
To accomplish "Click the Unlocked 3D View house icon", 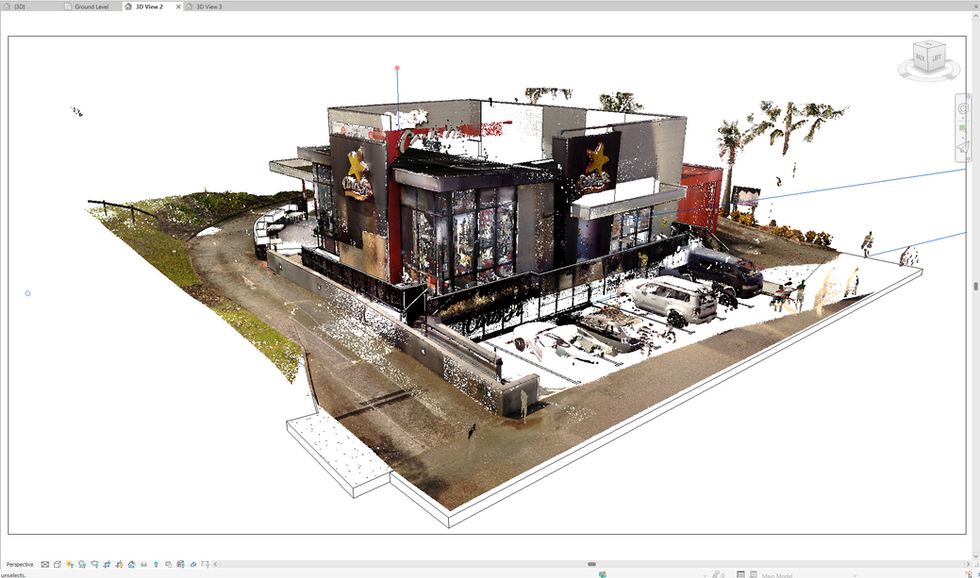I will 131,564.
